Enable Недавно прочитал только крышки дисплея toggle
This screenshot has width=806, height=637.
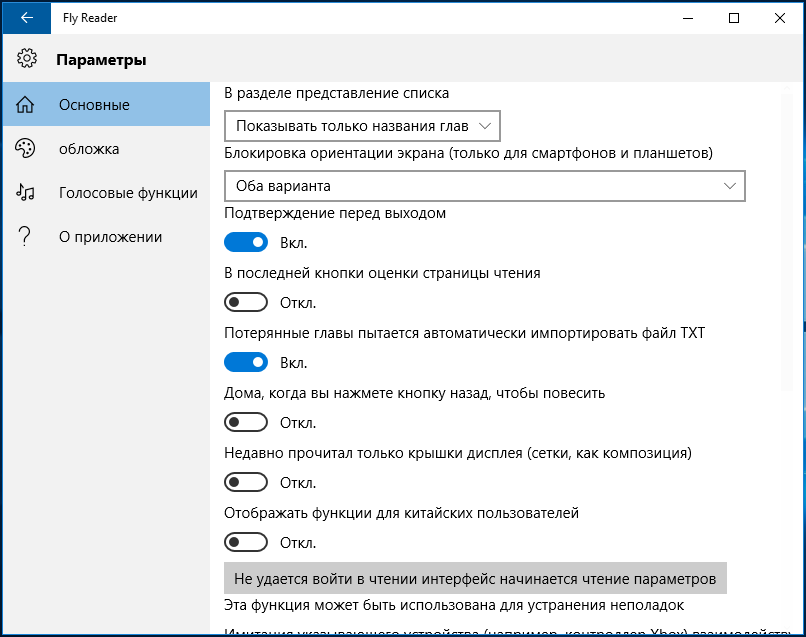[x=246, y=482]
